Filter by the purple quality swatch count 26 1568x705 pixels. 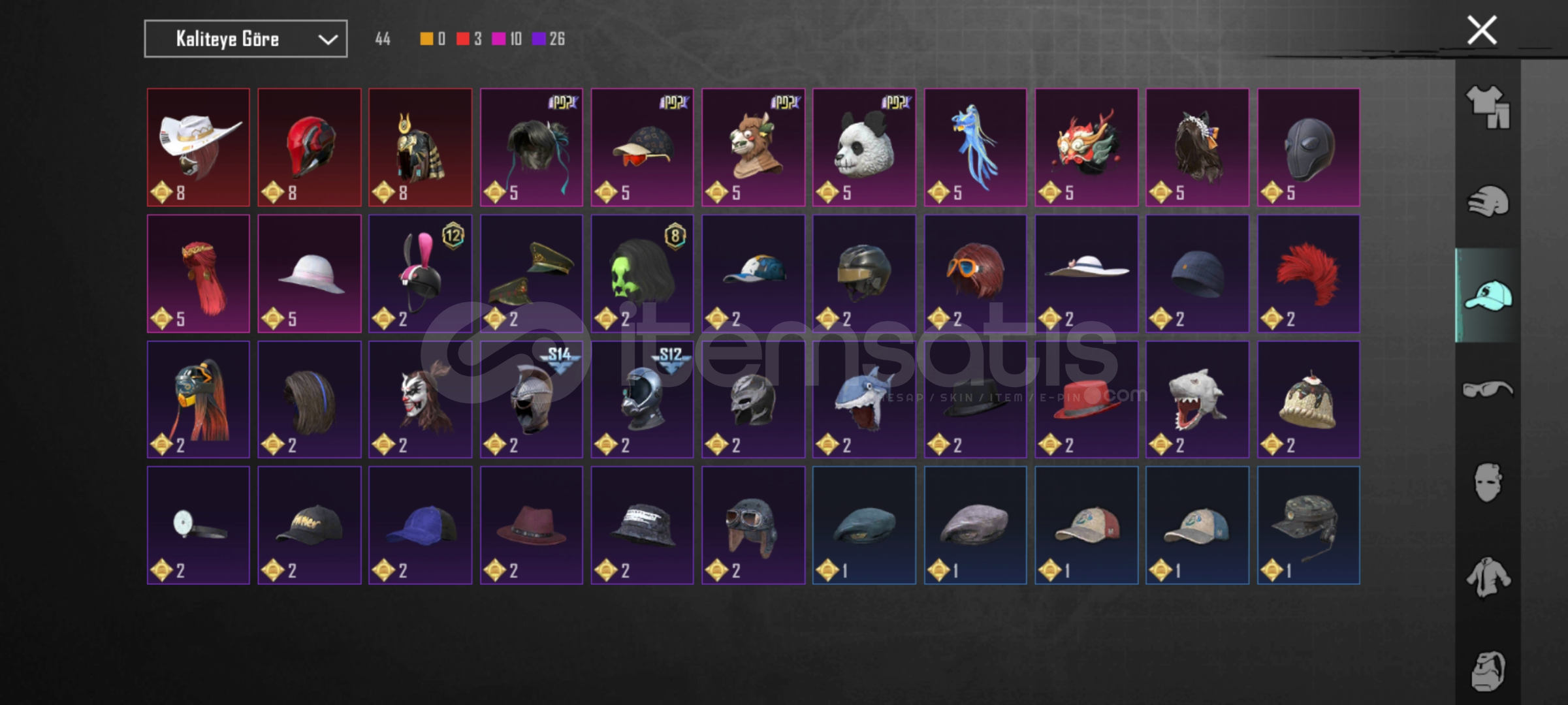[549, 39]
